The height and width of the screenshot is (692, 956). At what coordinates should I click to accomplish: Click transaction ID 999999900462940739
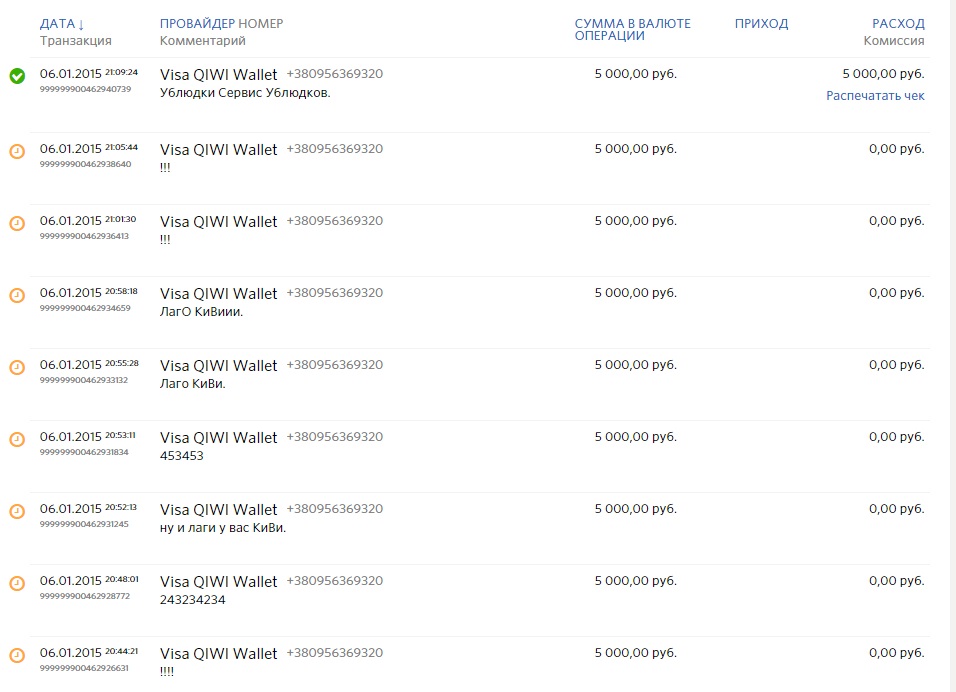click(x=85, y=89)
